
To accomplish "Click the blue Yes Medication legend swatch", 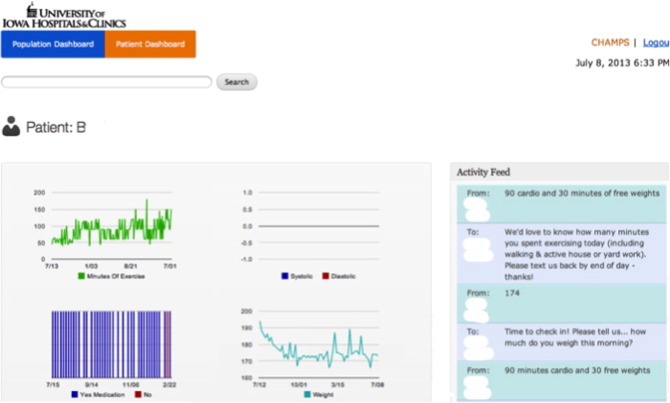I will [74, 395].
